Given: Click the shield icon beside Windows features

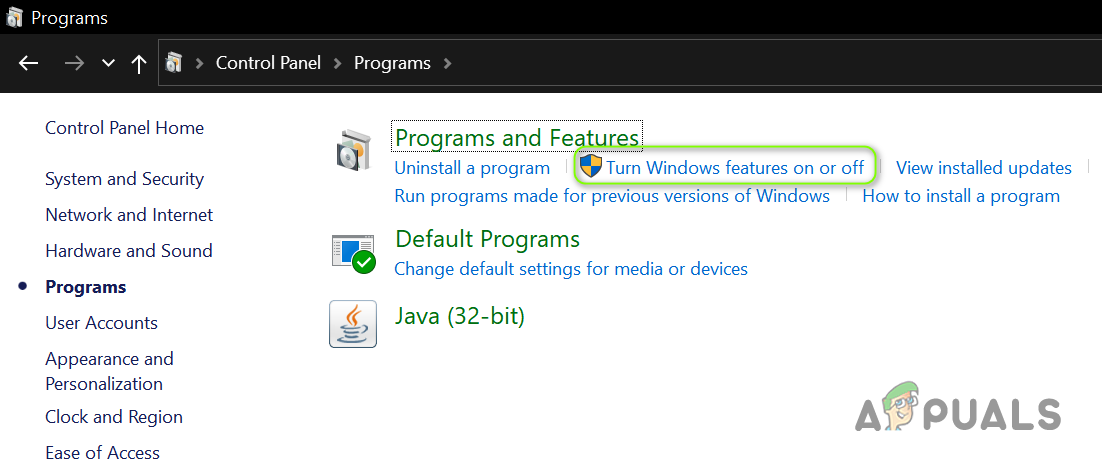Looking at the screenshot, I should pyautogui.click(x=591, y=167).
